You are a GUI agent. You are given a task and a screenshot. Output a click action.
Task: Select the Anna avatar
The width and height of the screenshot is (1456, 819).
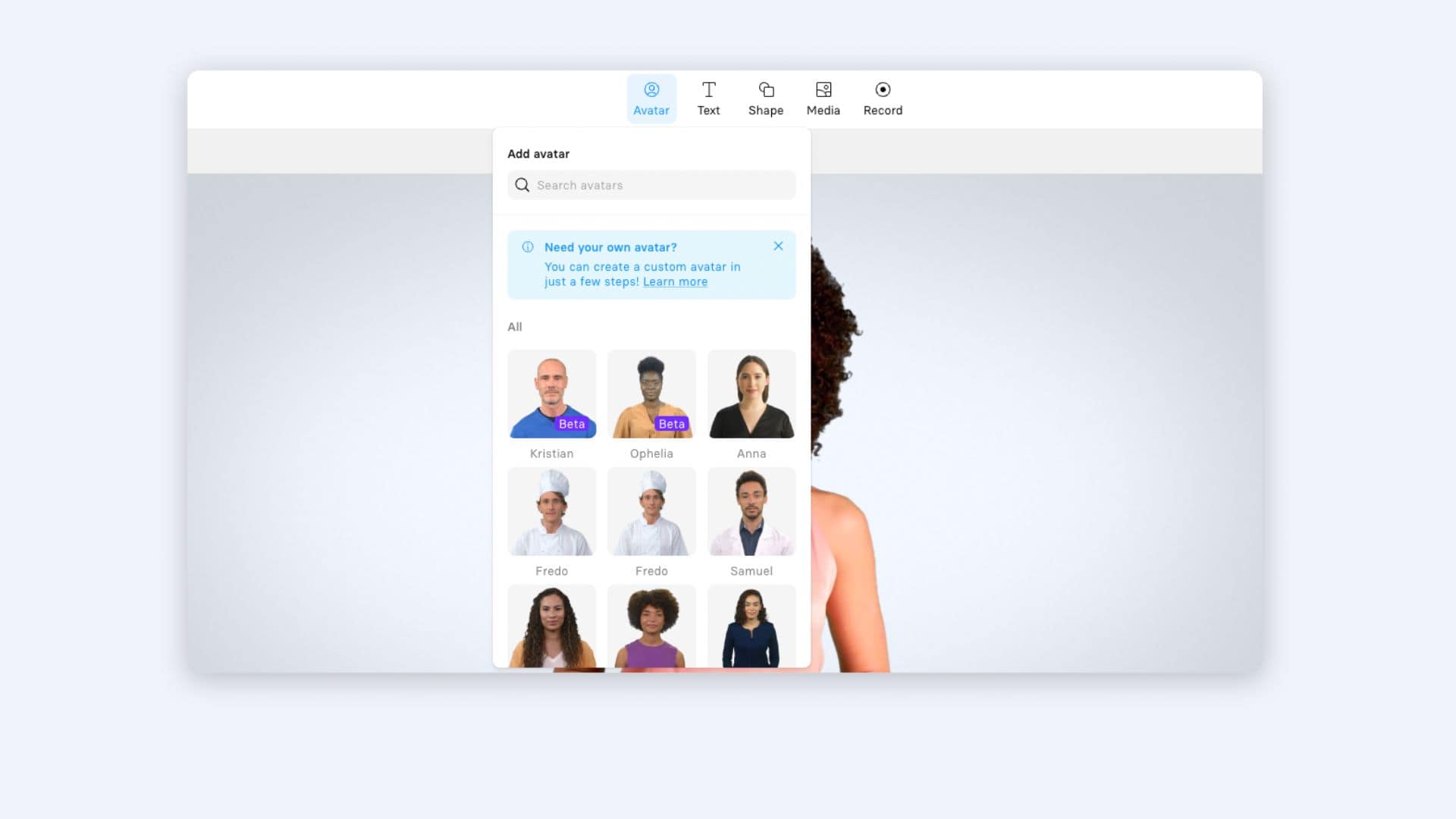(752, 393)
